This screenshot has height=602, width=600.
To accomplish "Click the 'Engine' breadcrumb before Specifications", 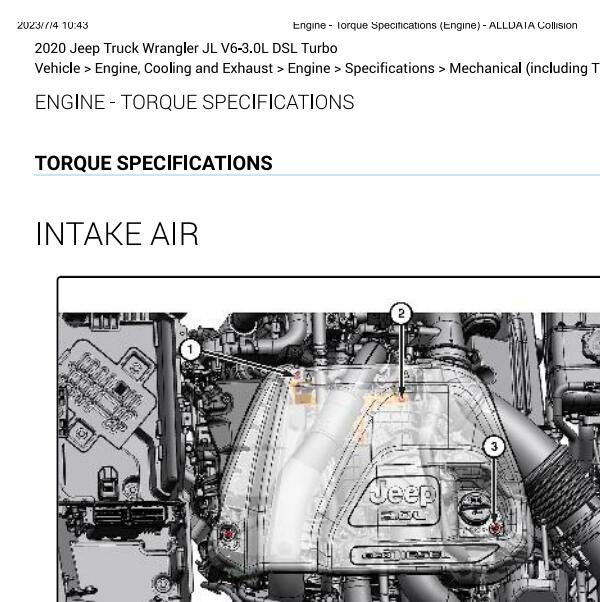I will [x=309, y=68].
